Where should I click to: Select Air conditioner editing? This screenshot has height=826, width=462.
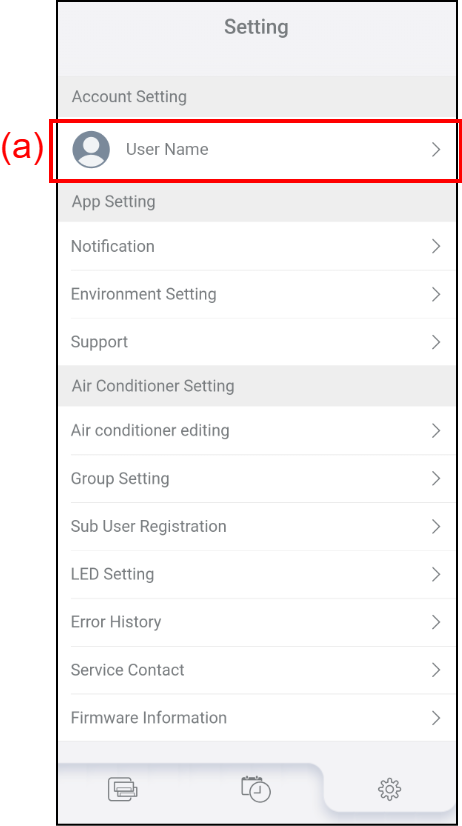pos(257,430)
